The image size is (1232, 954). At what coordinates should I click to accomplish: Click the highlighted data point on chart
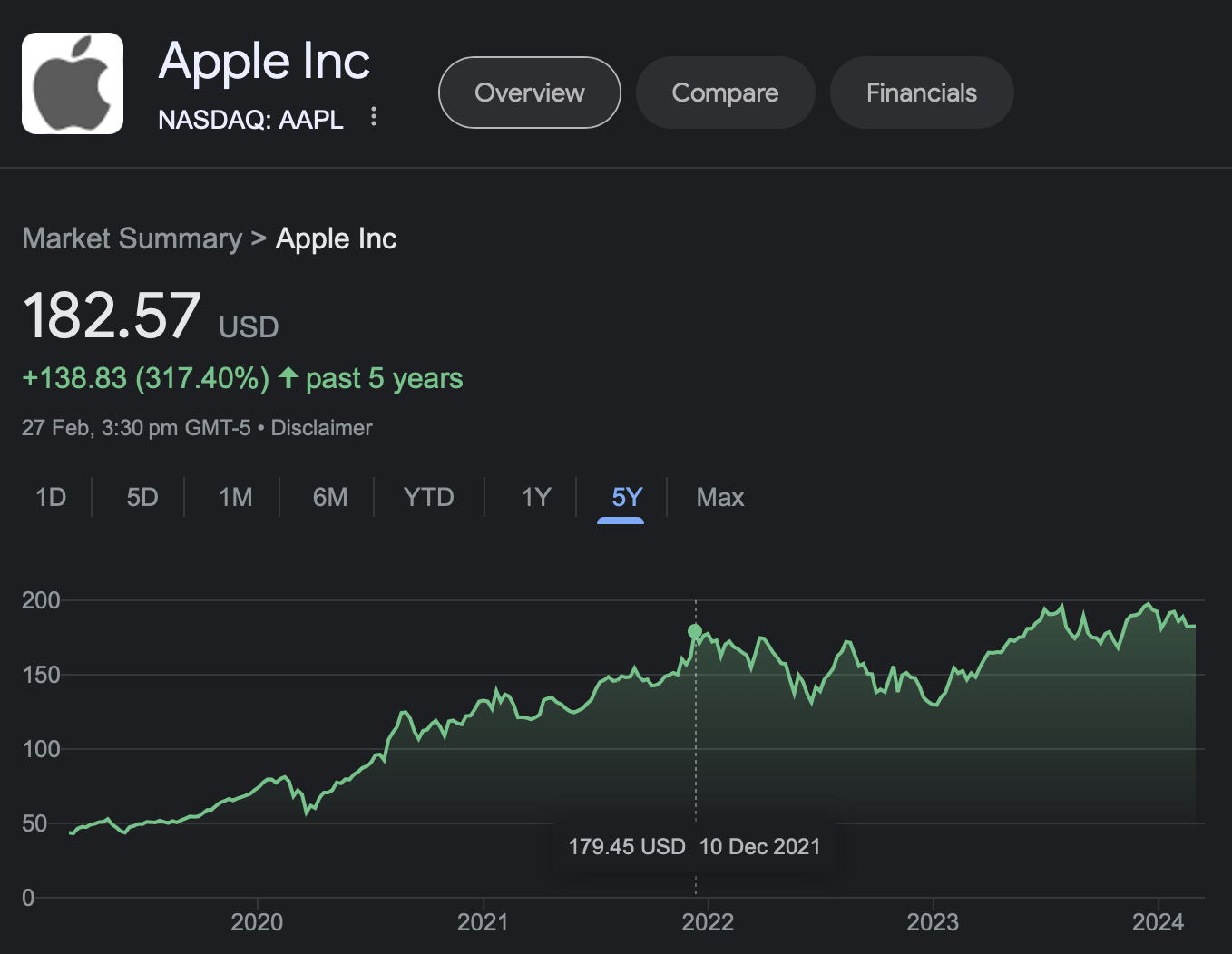(x=695, y=631)
